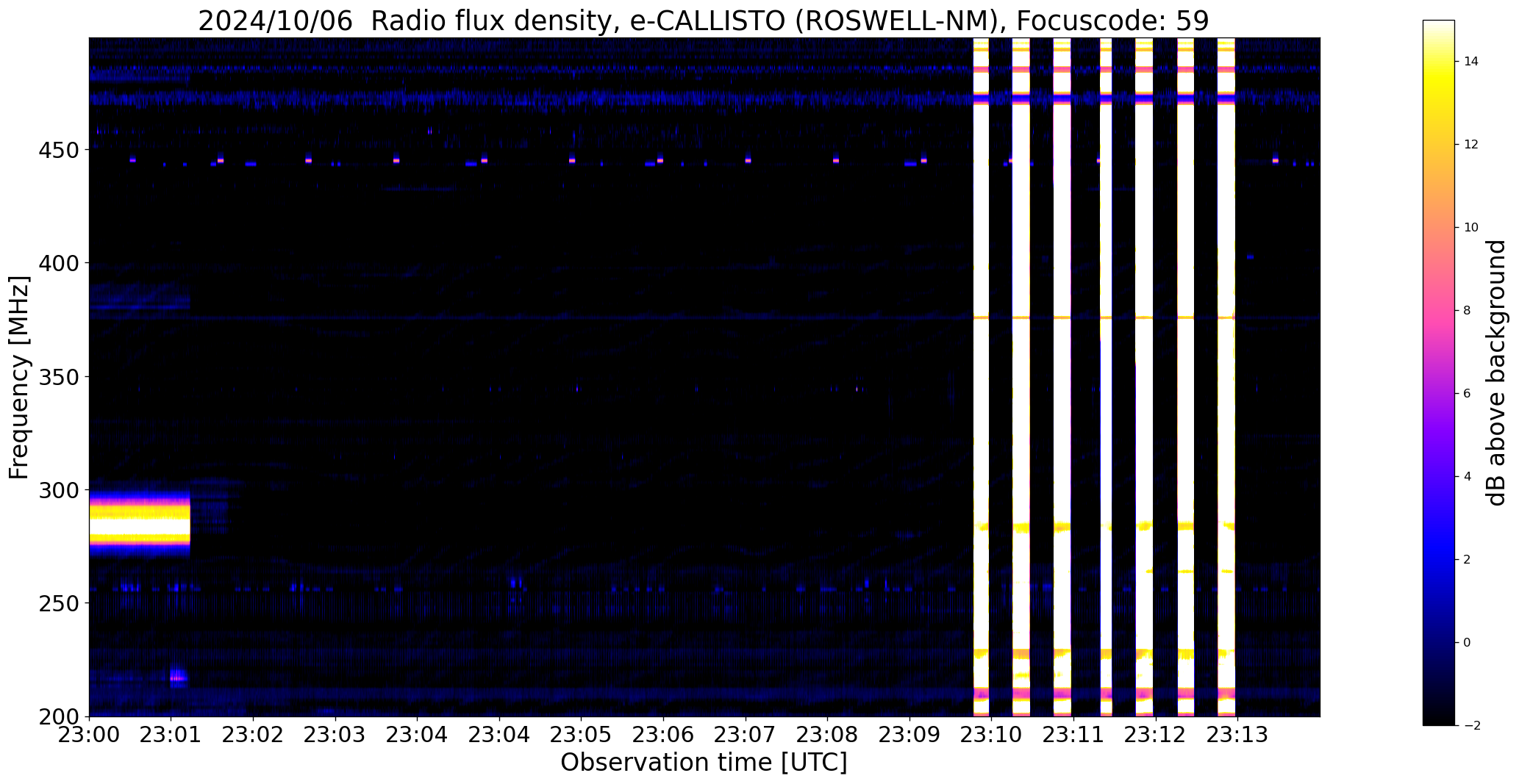The width and height of the screenshot is (1519, 784).
Task: Click the 350 tick on frequency axis
Action: point(60,377)
